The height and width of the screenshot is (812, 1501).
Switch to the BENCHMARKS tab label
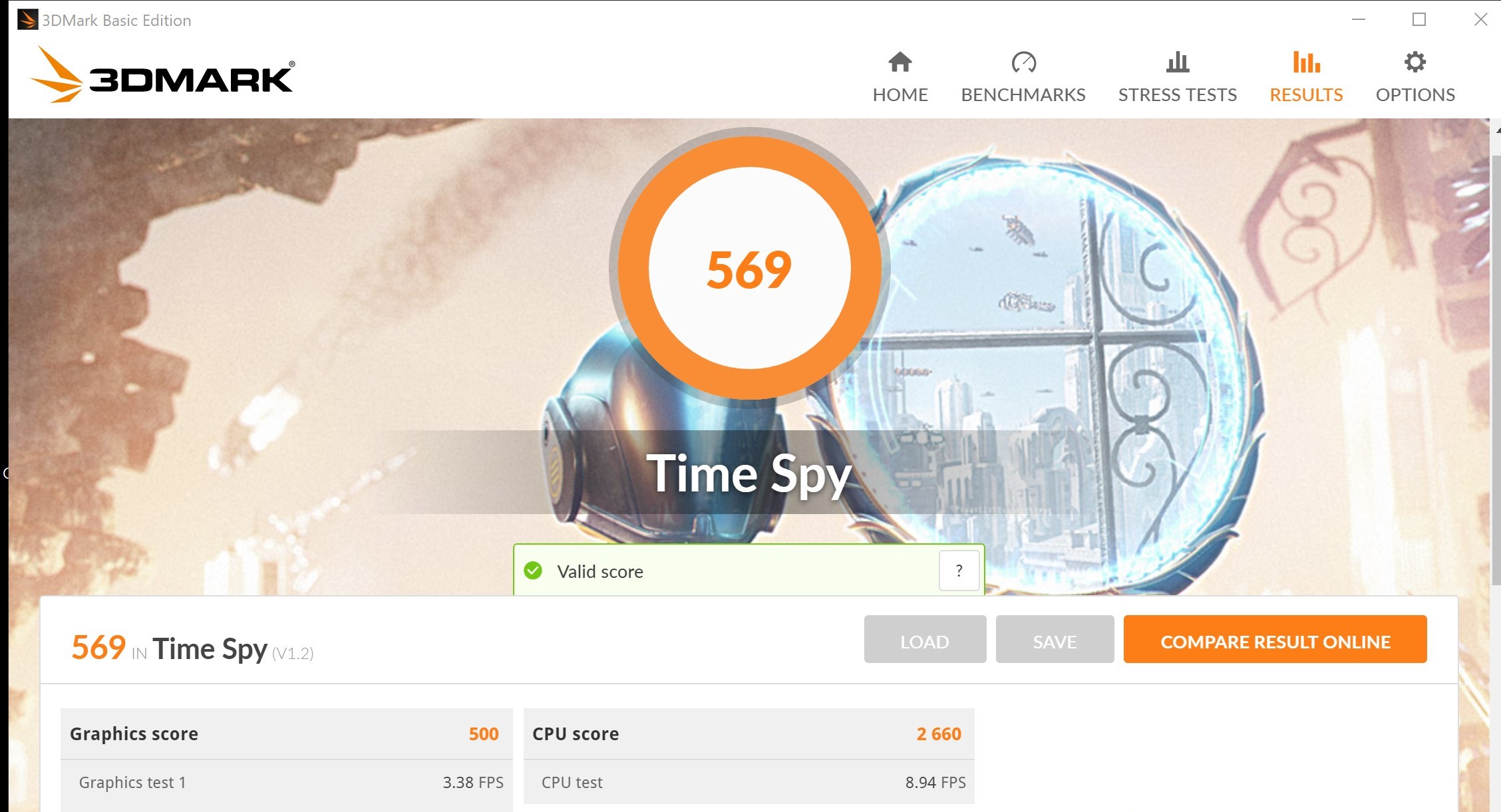click(x=1023, y=94)
